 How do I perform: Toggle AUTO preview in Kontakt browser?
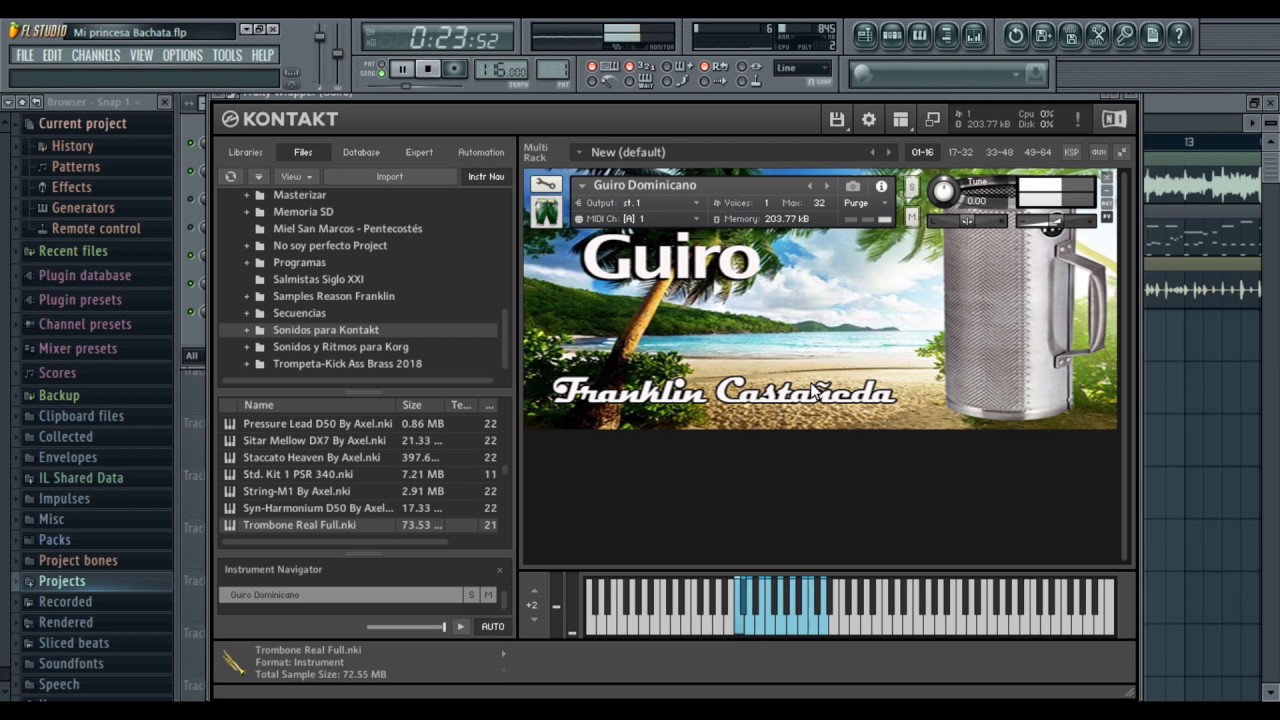click(493, 627)
